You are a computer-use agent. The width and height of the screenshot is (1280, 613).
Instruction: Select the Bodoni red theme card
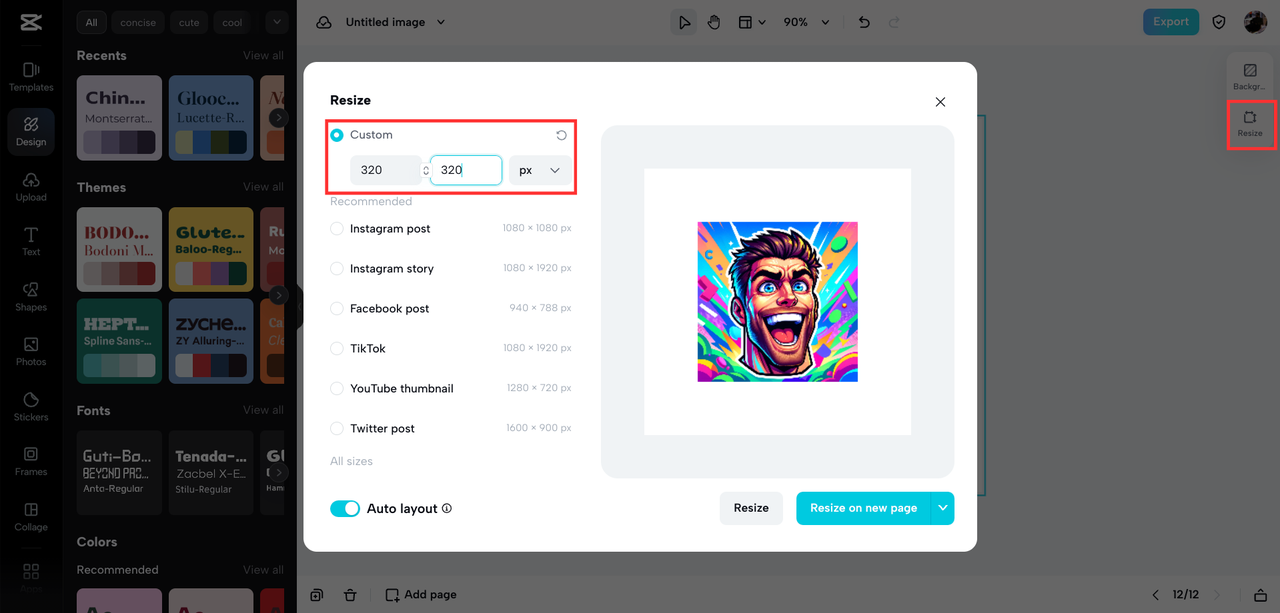click(x=119, y=249)
